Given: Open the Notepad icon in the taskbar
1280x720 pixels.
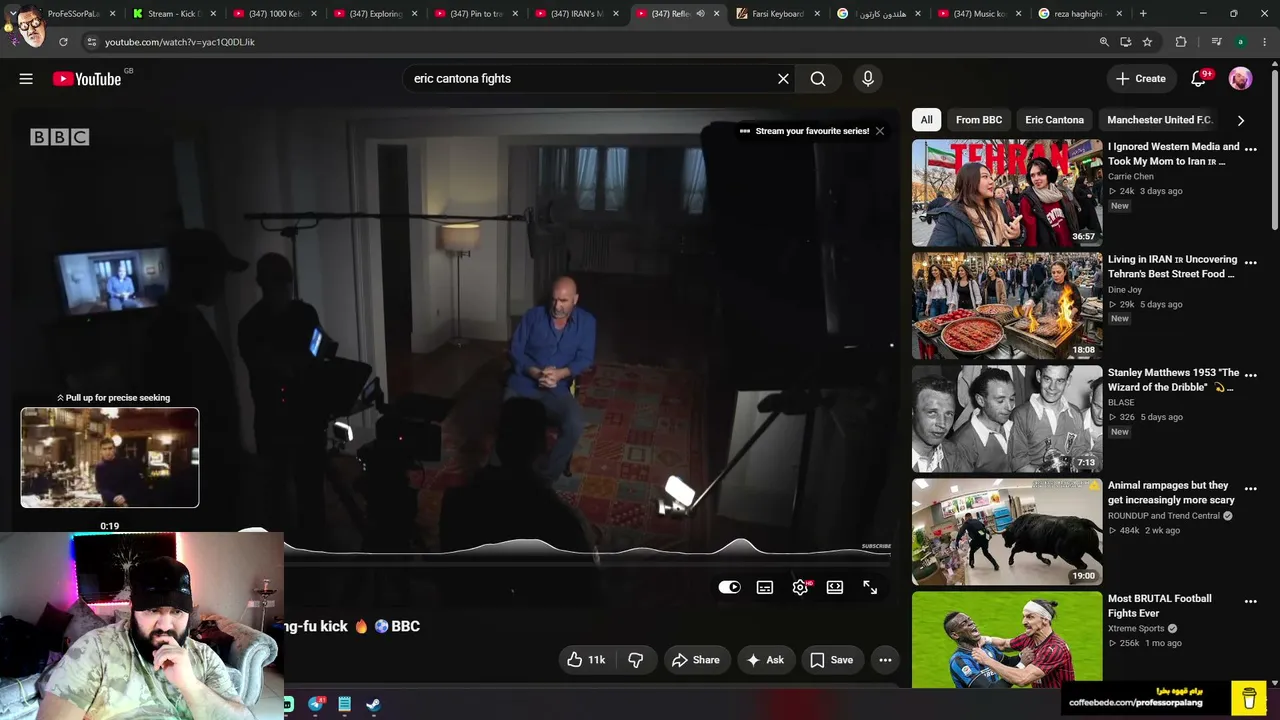Looking at the screenshot, I should 344,704.
